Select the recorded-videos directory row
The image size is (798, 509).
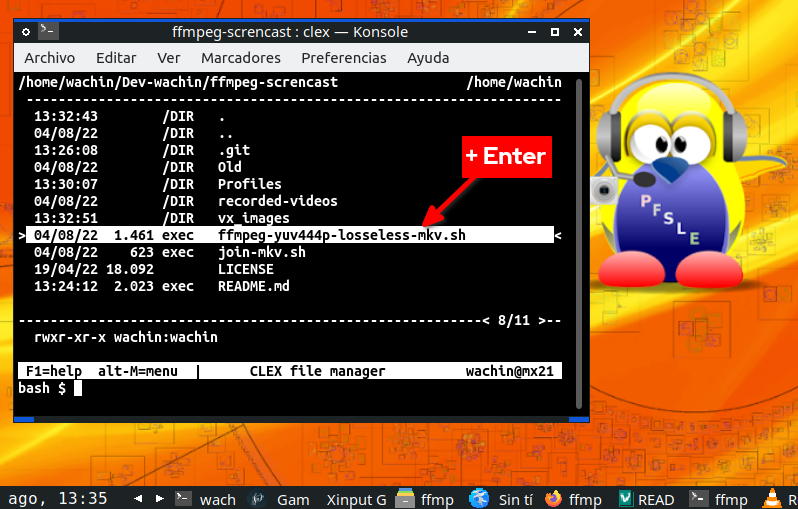pyautogui.click(x=290, y=201)
